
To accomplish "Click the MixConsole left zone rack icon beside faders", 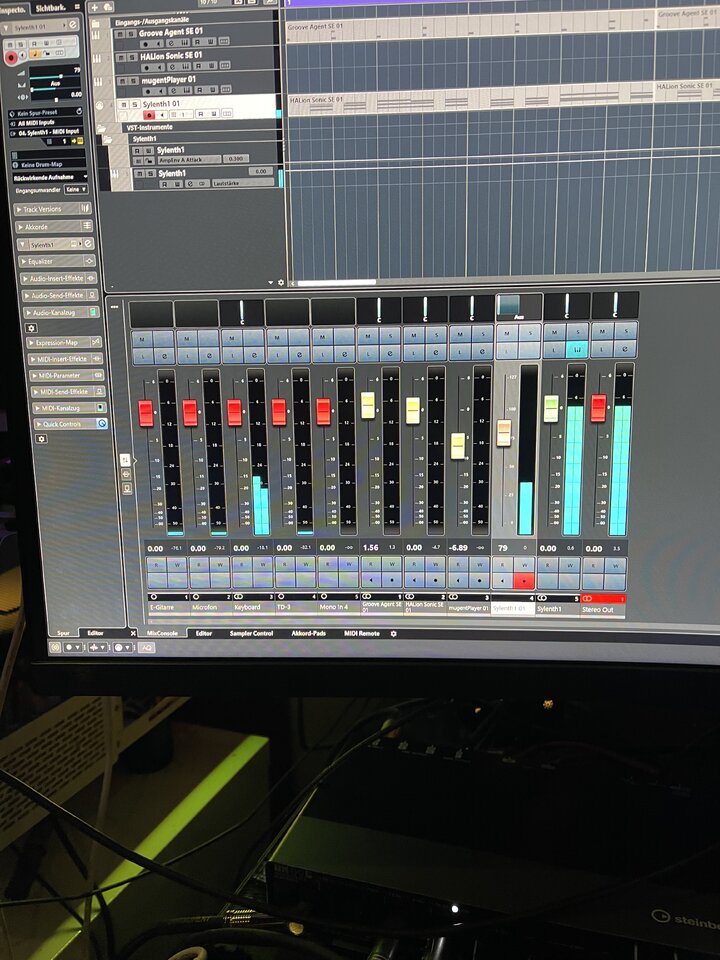I will [x=126, y=459].
